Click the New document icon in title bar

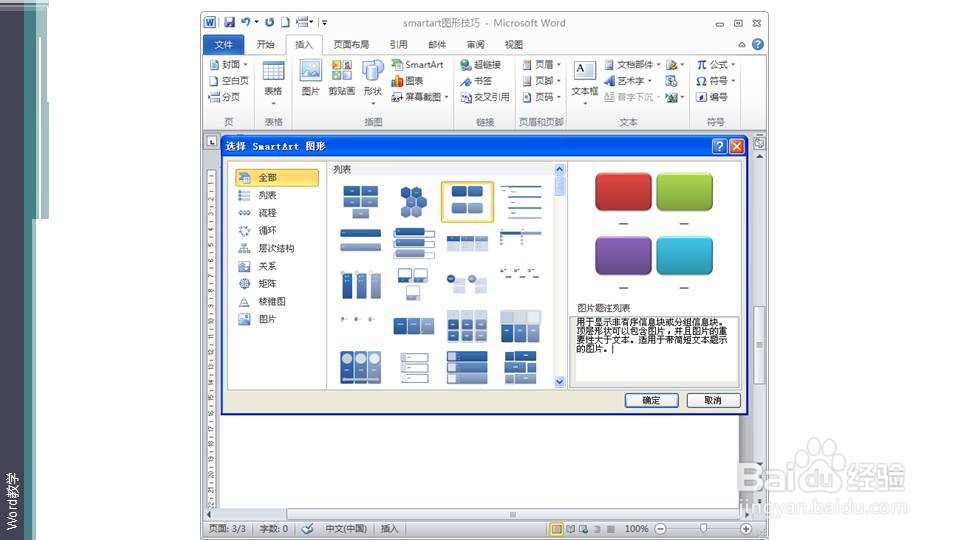tap(285, 22)
